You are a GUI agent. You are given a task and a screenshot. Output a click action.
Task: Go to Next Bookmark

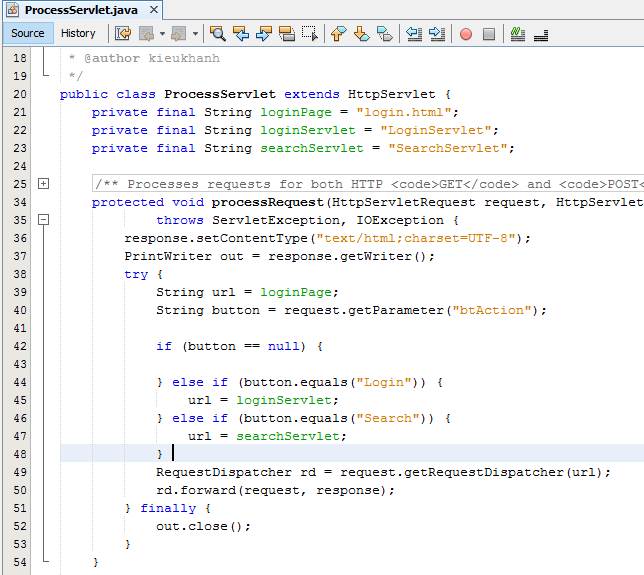[361, 34]
